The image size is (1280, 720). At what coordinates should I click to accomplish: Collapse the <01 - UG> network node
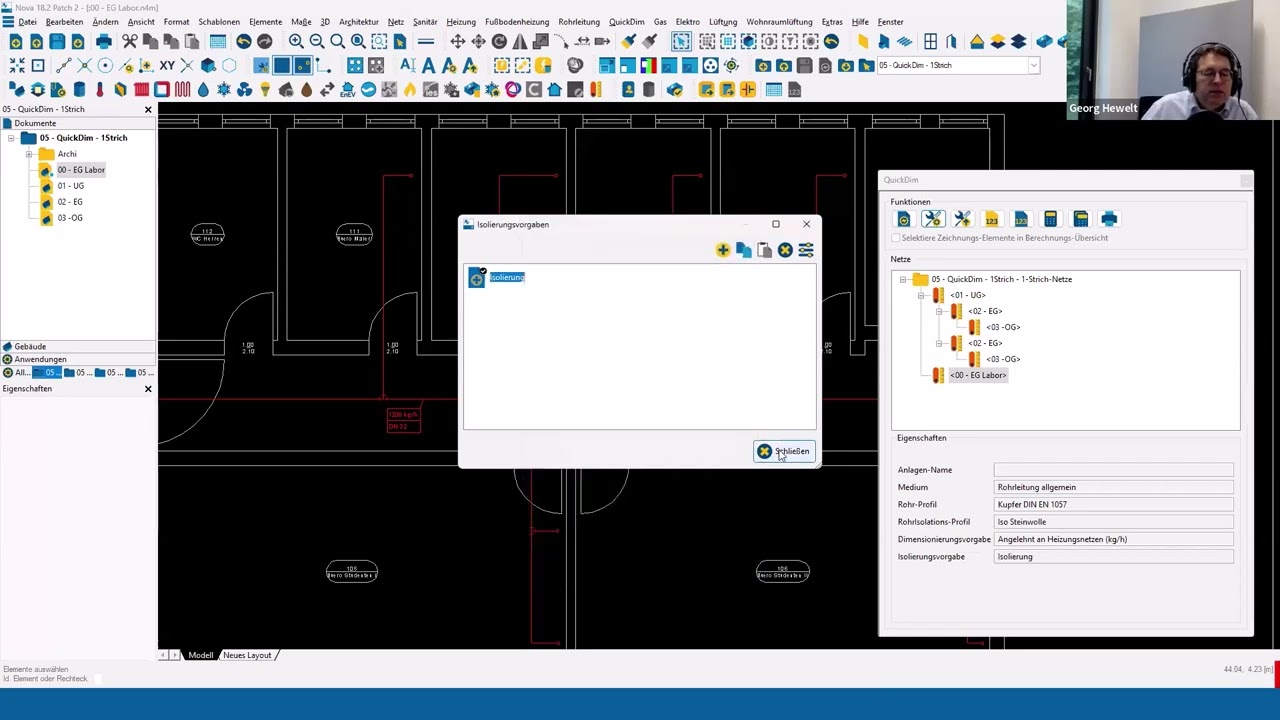pos(921,295)
